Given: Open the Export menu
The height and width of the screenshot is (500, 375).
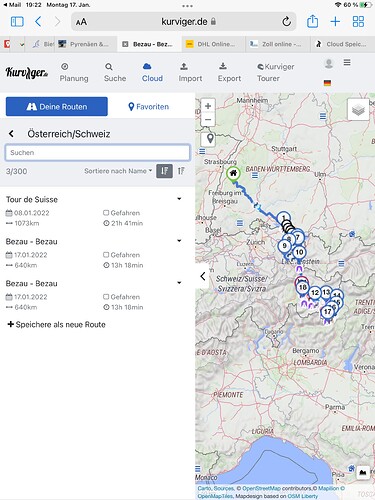Looking at the screenshot, I should 229,72.
